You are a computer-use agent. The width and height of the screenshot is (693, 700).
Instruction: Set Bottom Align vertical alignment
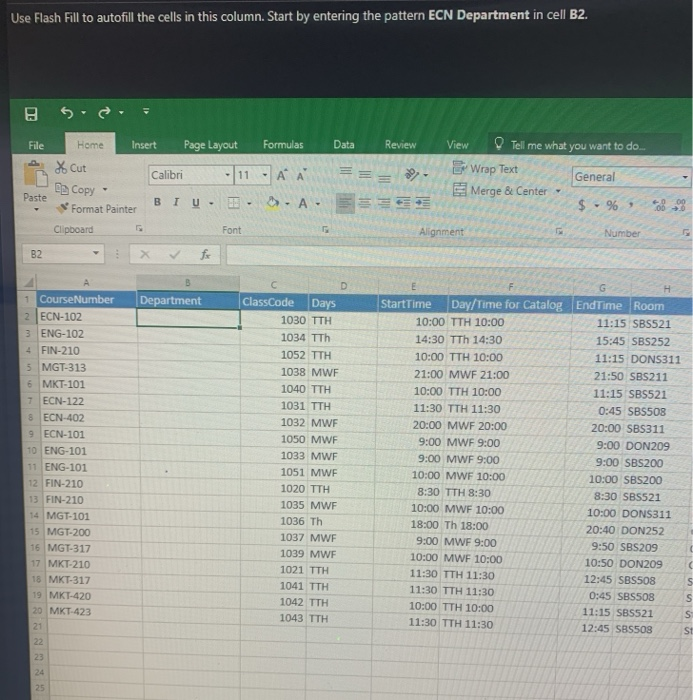(x=384, y=179)
